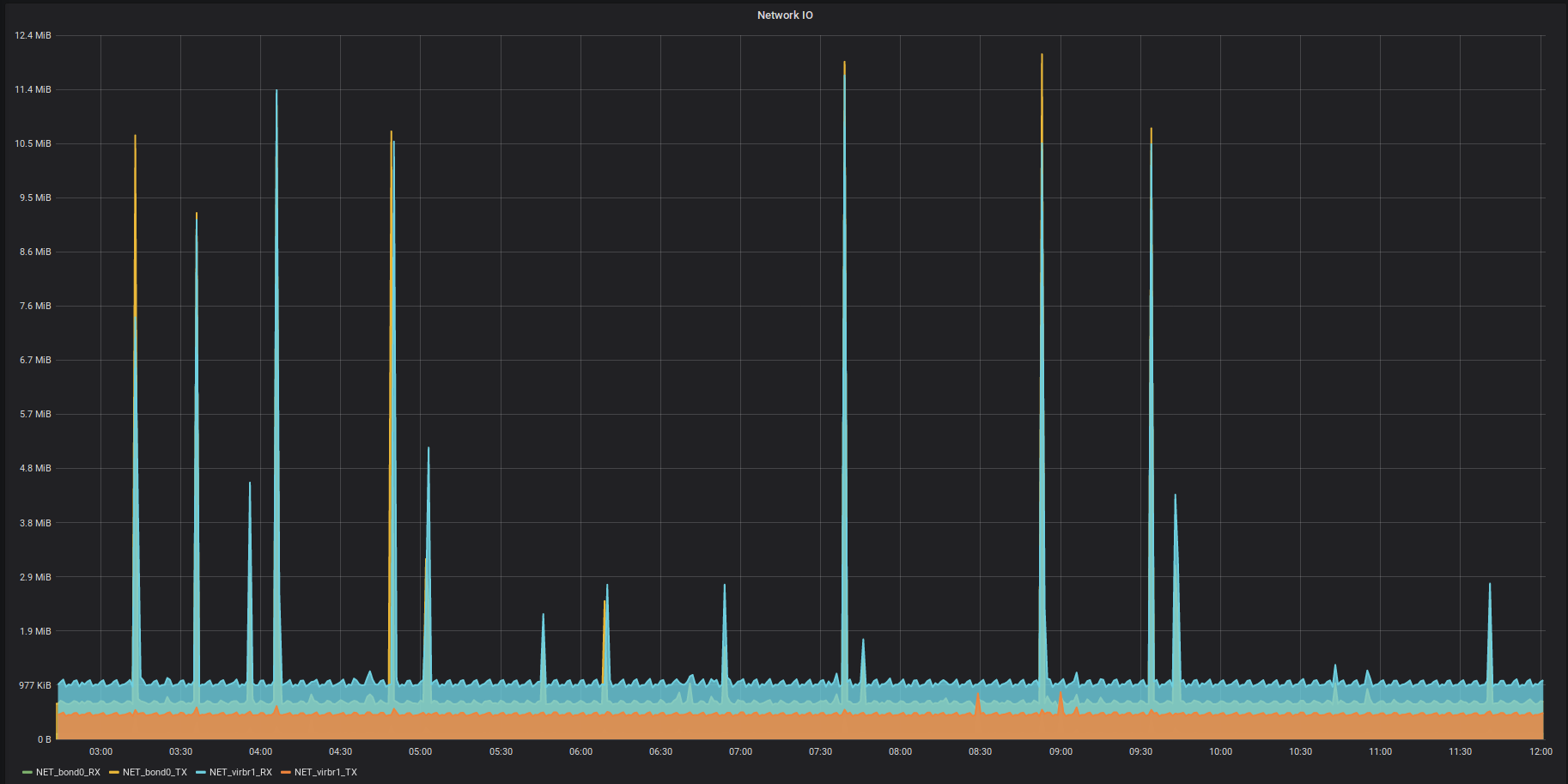Click the 06:00 time axis label
Viewport: 1568px width, 784px height.
click(x=580, y=751)
